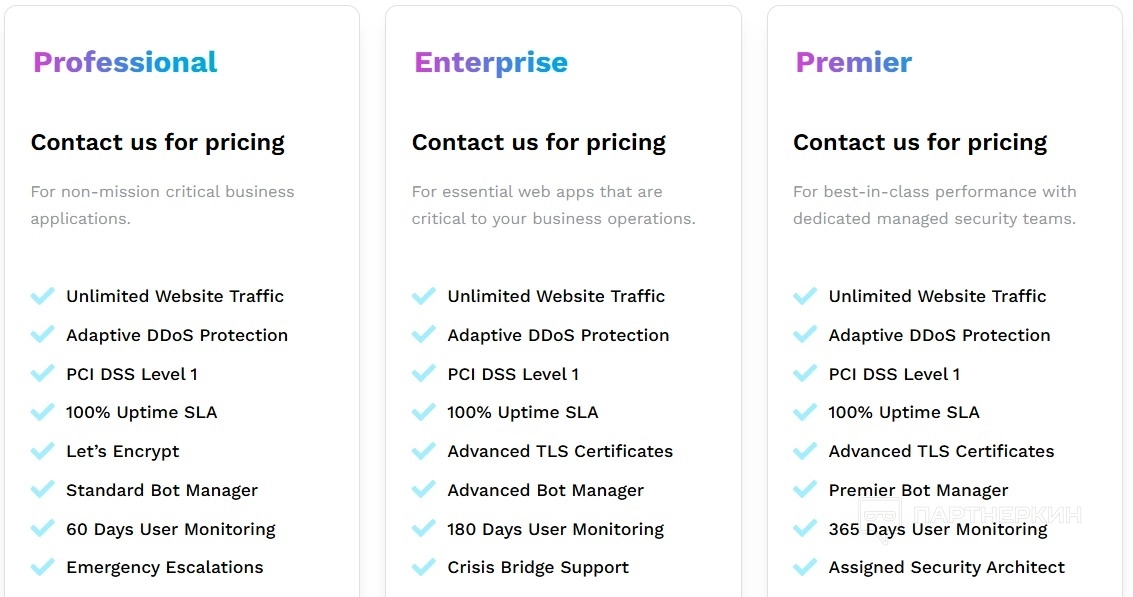The width and height of the screenshot is (1133, 597).
Task: Click Professional's Contact us for pricing
Action: [x=158, y=142]
